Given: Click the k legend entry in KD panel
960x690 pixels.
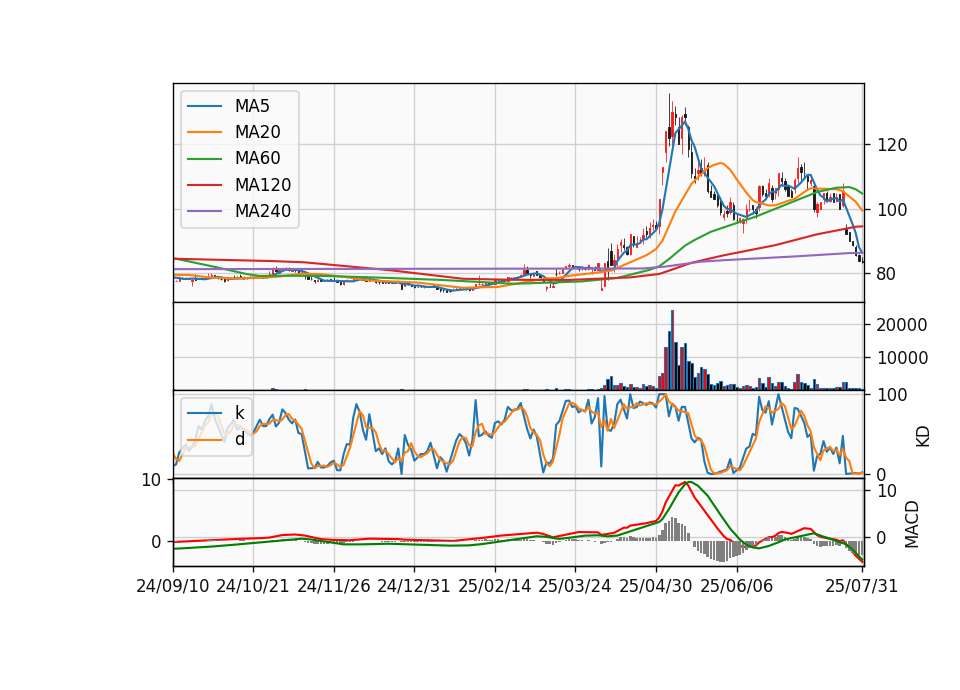Looking at the screenshot, I should tap(239, 413).
